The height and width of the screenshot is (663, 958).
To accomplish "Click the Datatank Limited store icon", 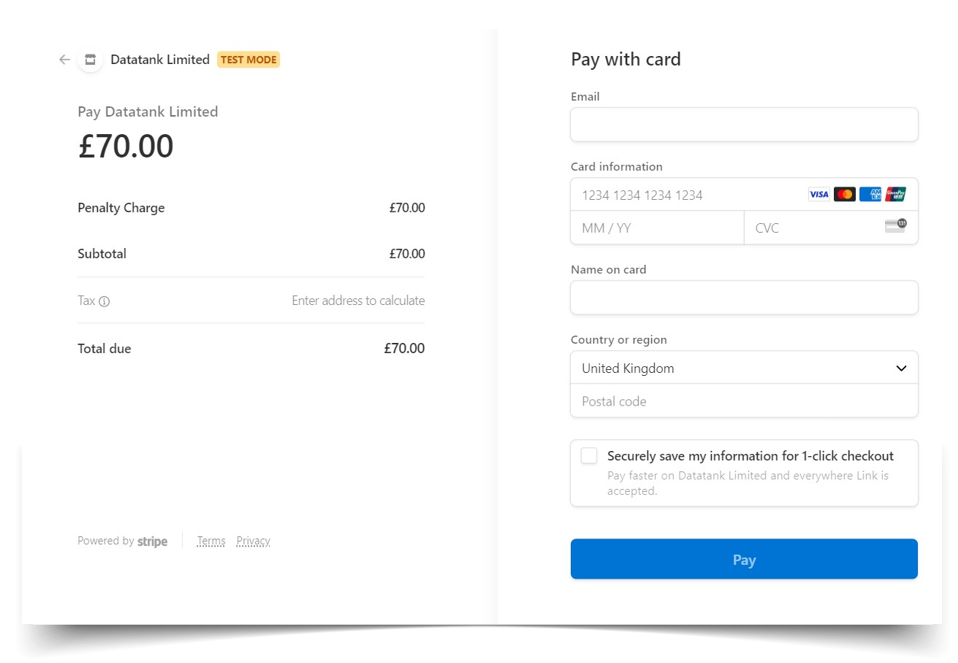I will click(x=90, y=59).
